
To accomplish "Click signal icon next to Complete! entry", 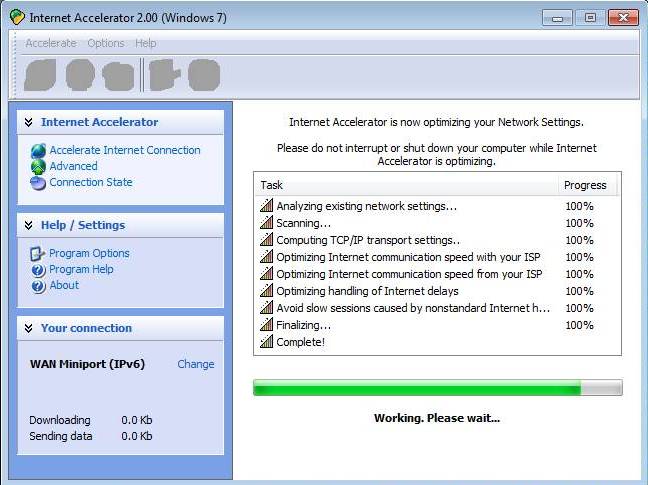I will [267, 341].
